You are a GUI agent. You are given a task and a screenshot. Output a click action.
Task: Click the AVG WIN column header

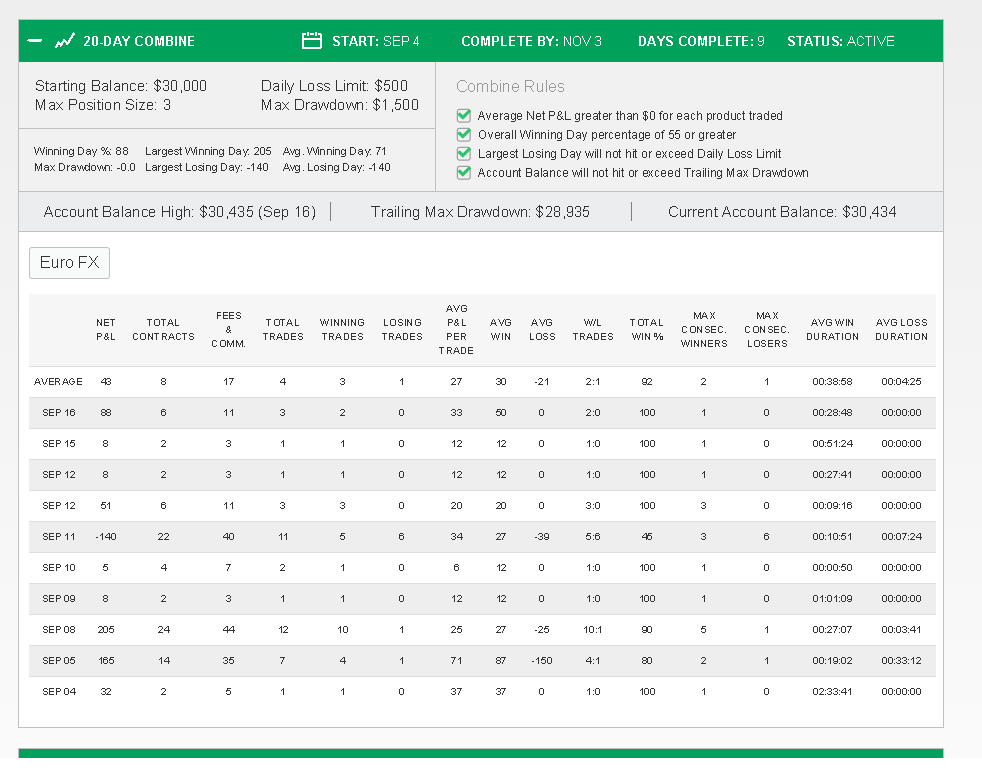click(x=500, y=330)
